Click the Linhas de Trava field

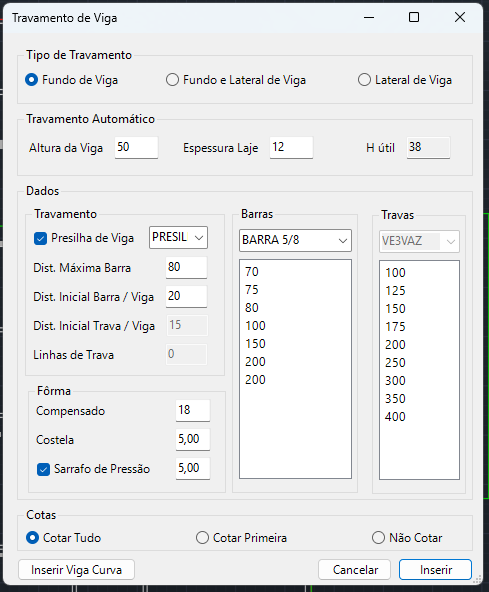(x=187, y=354)
